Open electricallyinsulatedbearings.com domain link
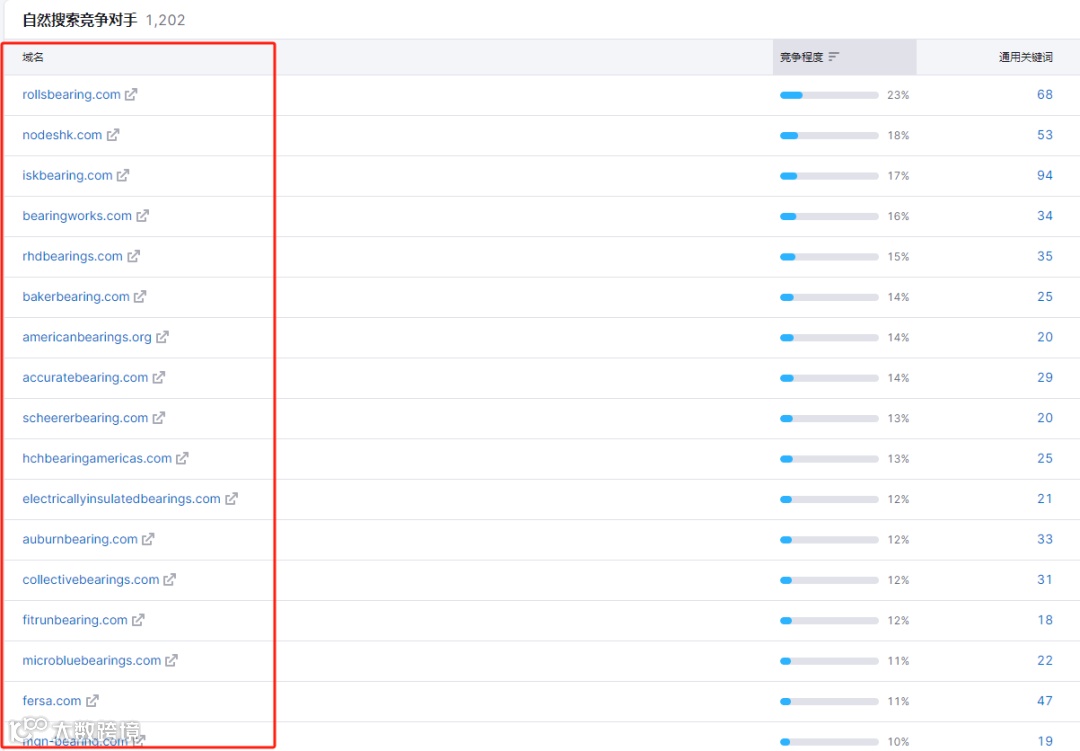1080x751 pixels. pos(121,498)
